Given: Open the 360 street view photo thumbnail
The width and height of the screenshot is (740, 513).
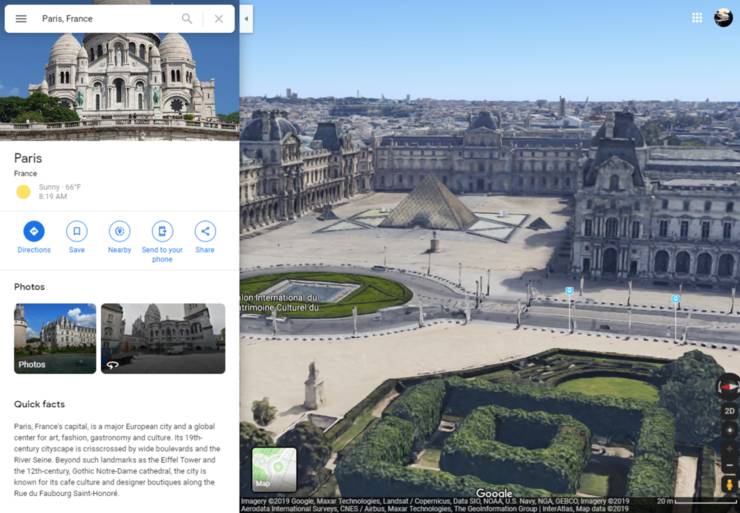Looking at the screenshot, I should pos(163,338).
